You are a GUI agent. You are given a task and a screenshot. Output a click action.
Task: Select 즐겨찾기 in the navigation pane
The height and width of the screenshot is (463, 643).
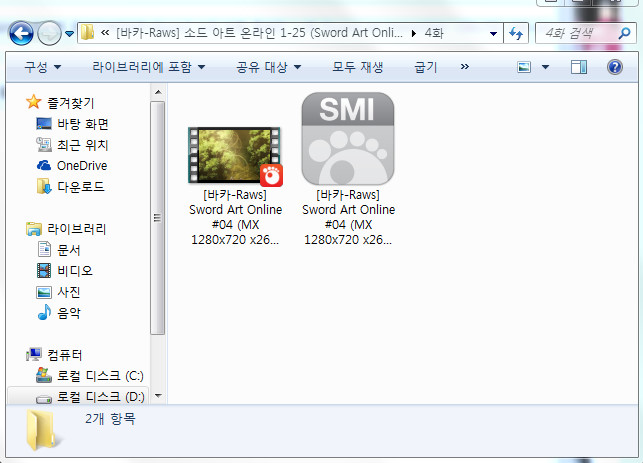(71, 103)
